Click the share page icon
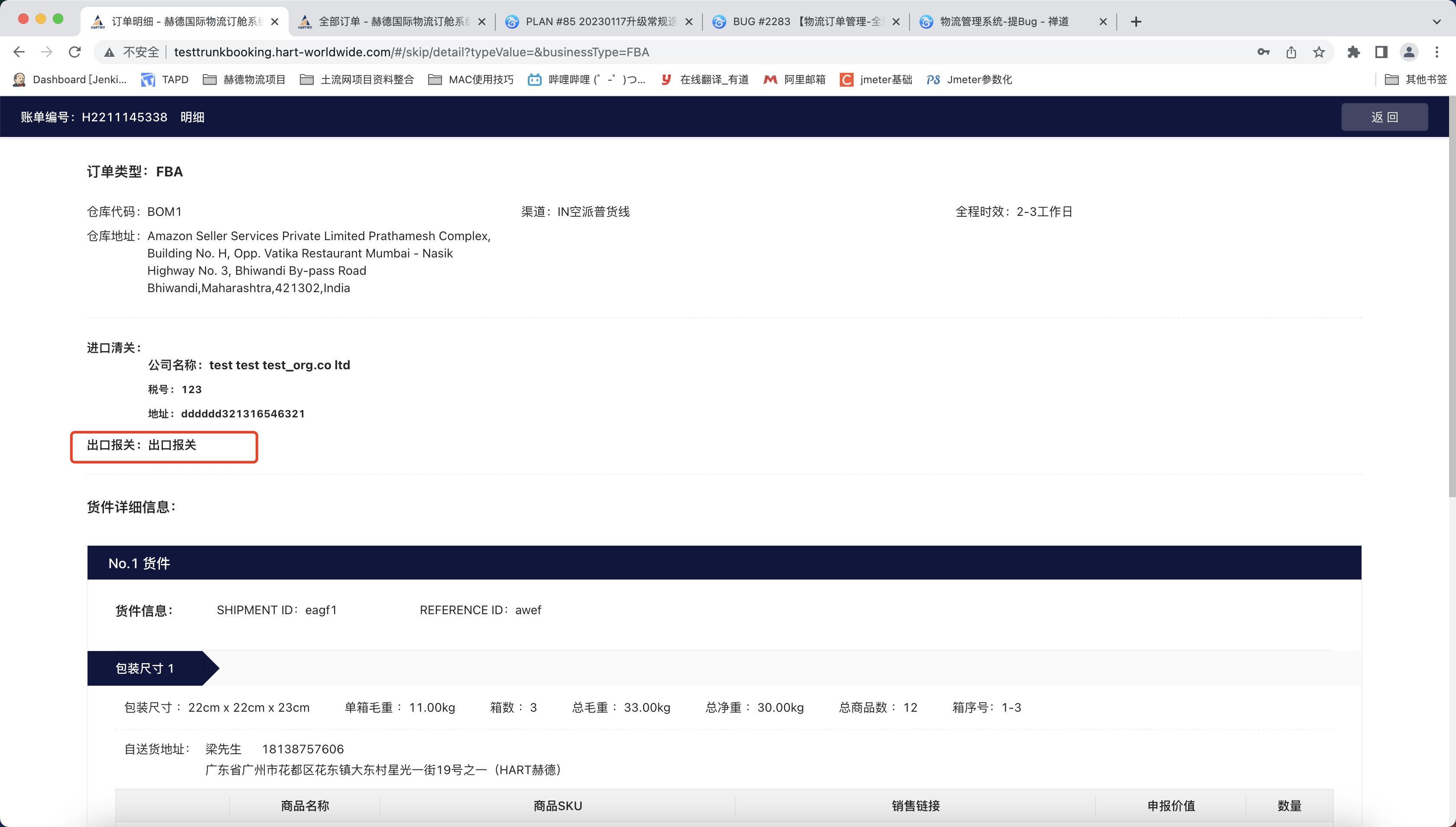The width and height of the screenshot is (1456, 827). point(1291,52)
